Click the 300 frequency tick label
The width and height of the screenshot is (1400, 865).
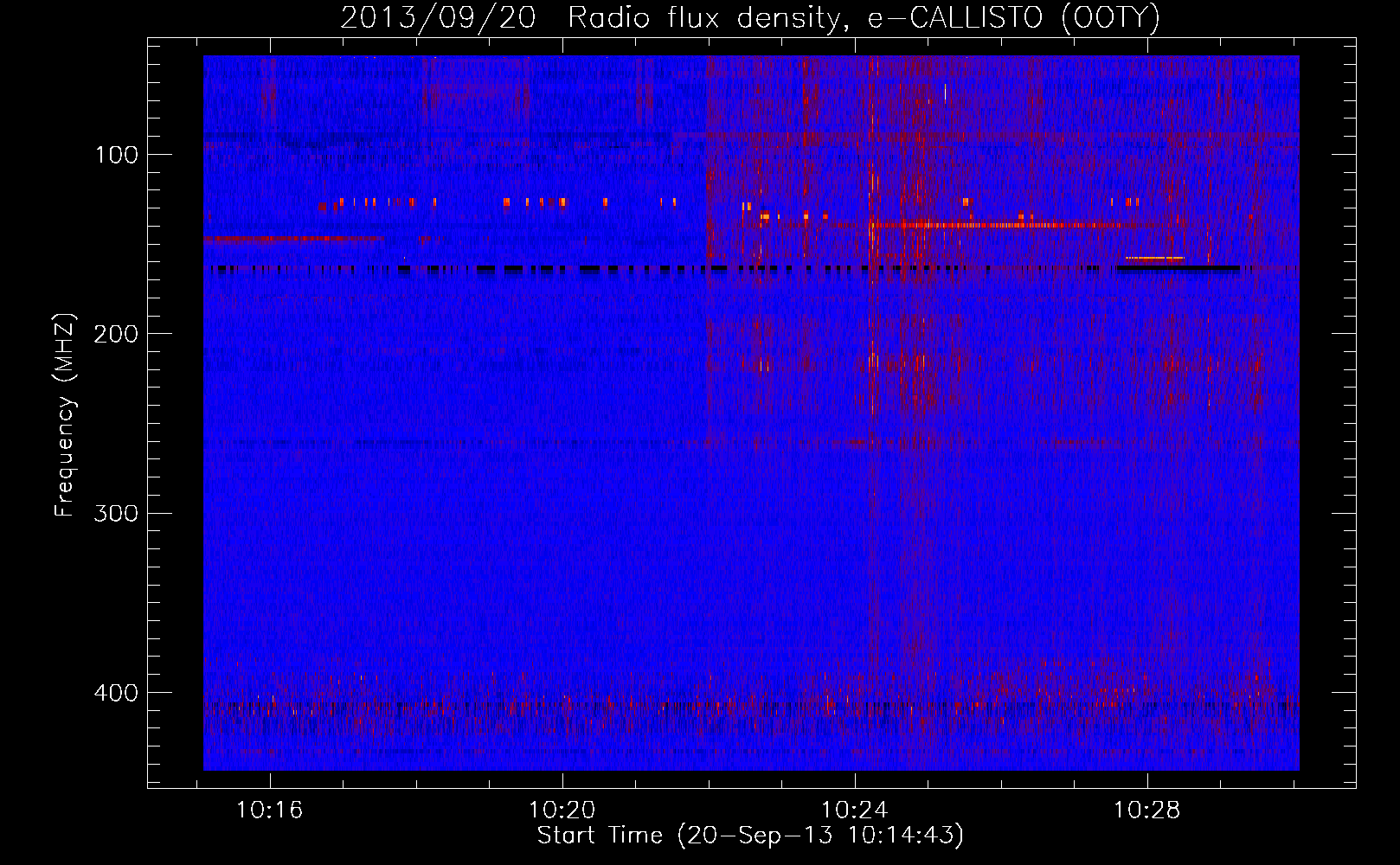click(x=116, y=513)
